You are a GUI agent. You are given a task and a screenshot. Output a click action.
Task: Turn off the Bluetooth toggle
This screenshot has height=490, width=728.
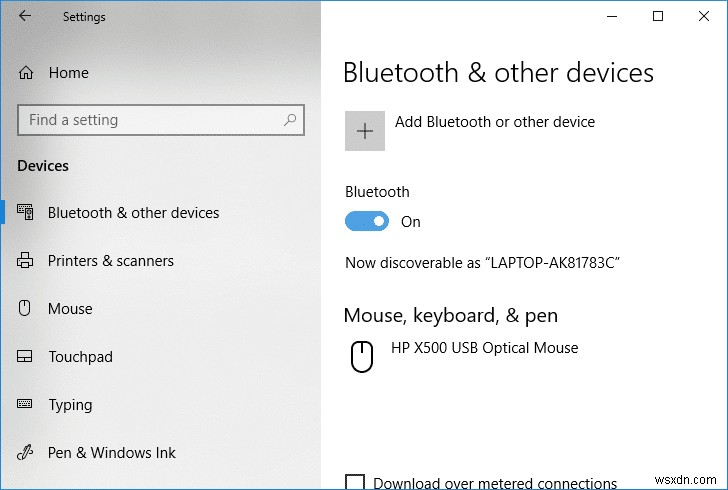pyautogui.click(x=367, y=222)
